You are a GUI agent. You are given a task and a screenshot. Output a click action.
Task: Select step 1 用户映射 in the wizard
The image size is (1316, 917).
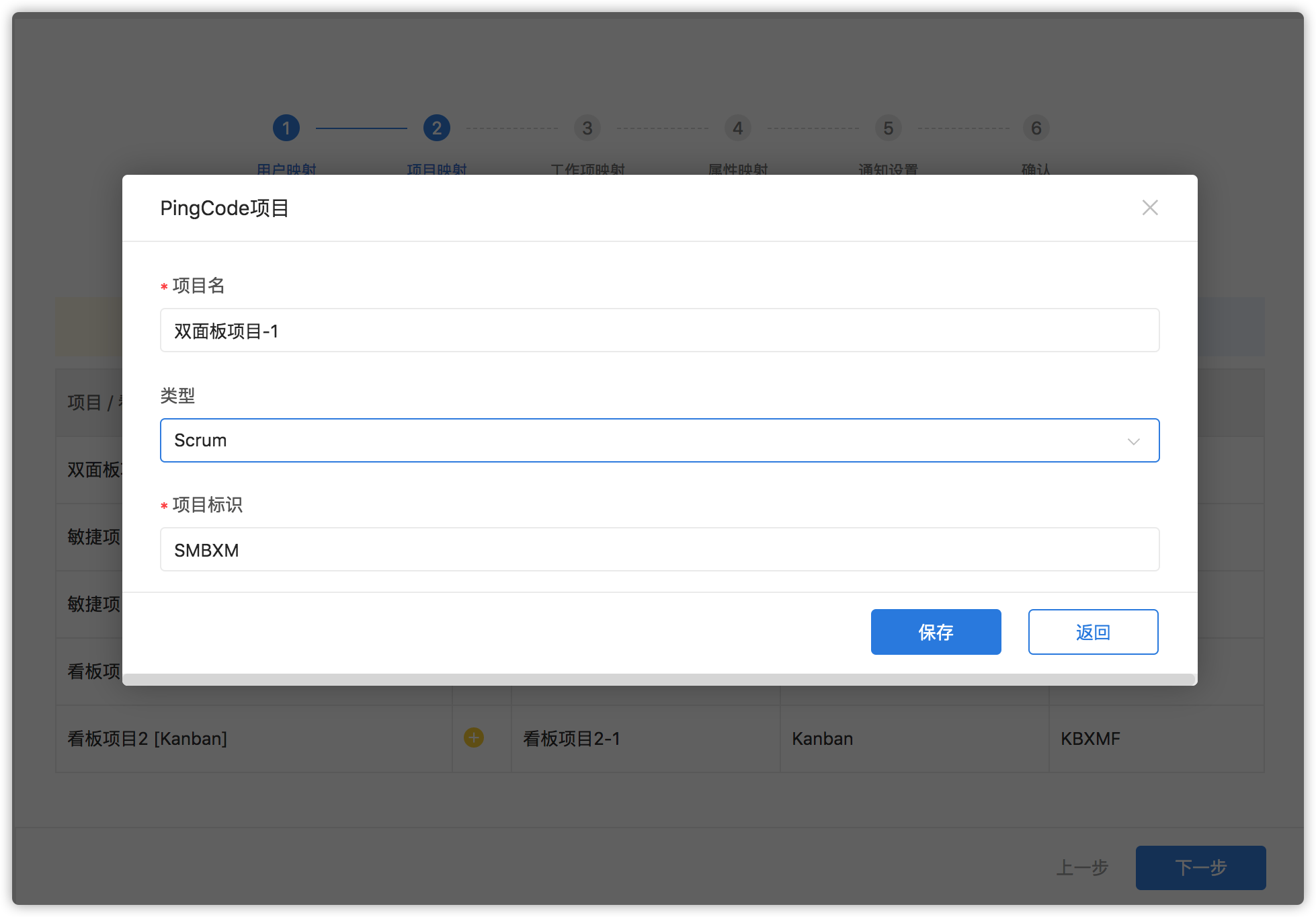click(286, 128)
